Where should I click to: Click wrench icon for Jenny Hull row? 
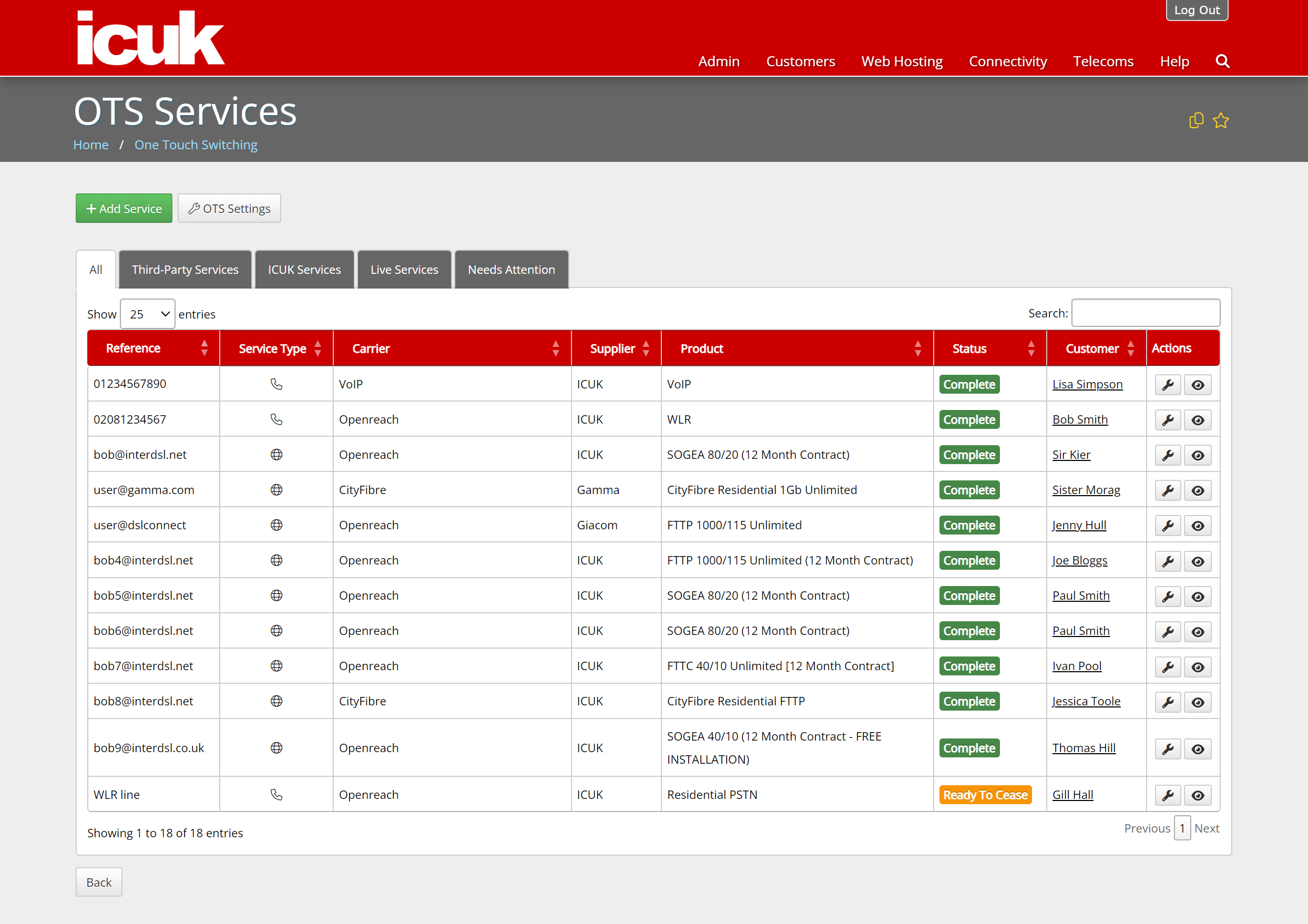[x=1168, y=526]
